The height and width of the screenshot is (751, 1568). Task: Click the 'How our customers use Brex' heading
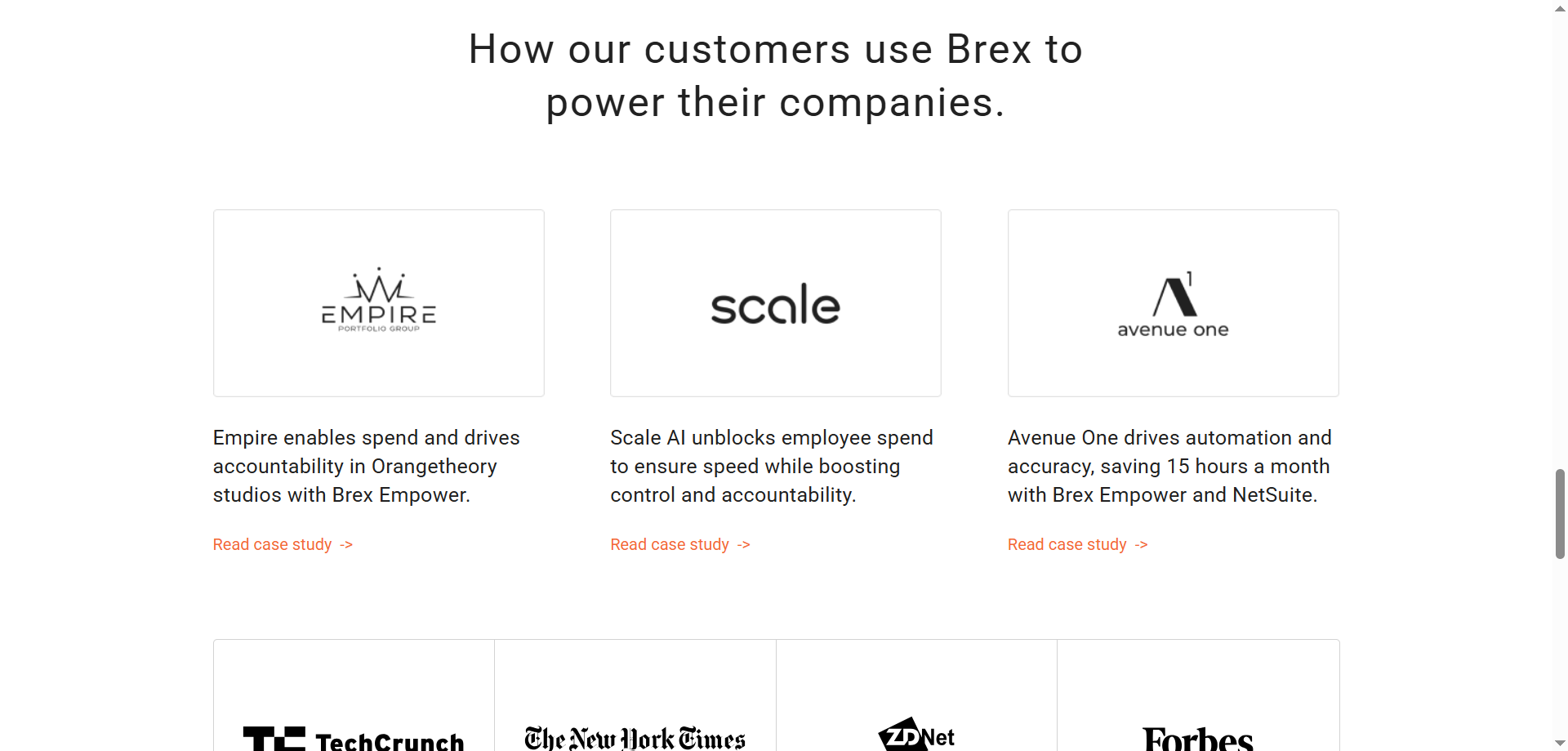776,75
